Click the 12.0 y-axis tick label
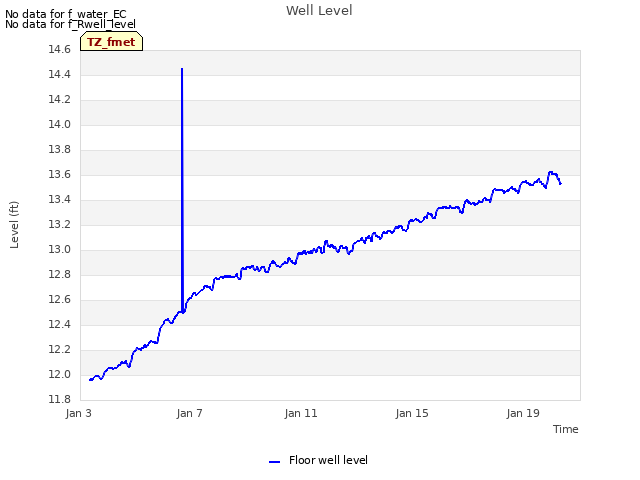Screen dimensions: 640x480 pyautogui.click(x=59, y=374)
